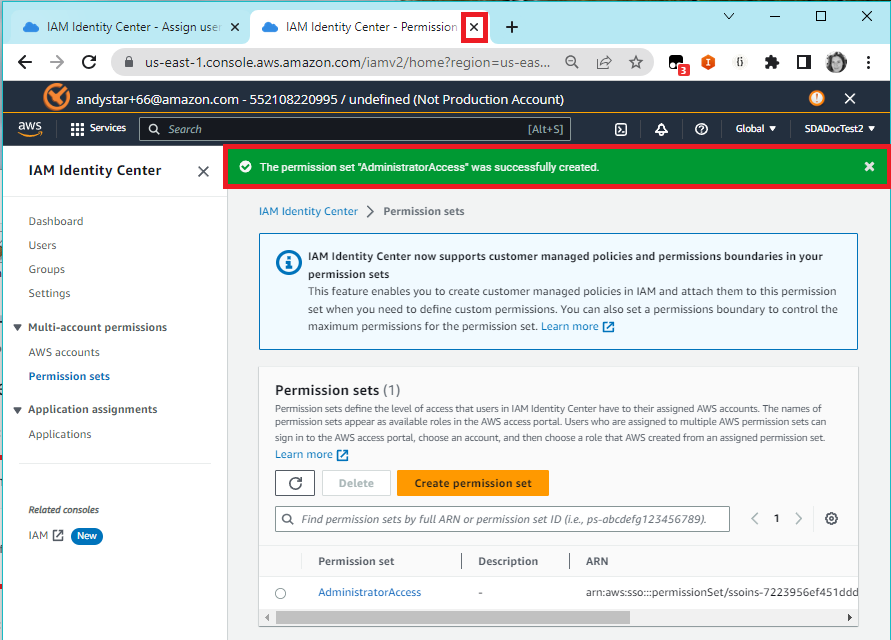Open the AdministratorAccess permission set link

(x=369, y=592)
